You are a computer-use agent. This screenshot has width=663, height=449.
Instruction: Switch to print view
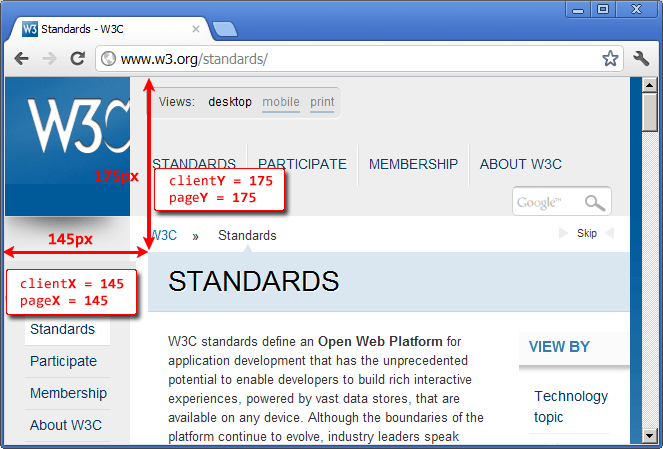[322, 102]
